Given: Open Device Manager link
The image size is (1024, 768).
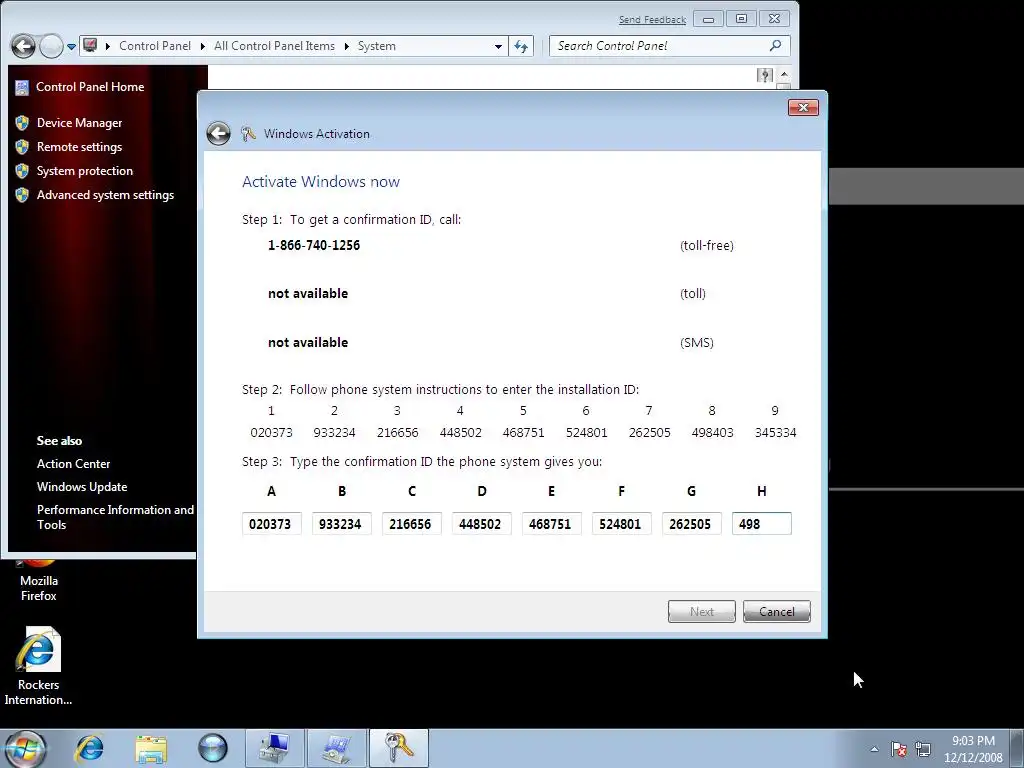Looking at the screenshot, I should click(80, 123).
